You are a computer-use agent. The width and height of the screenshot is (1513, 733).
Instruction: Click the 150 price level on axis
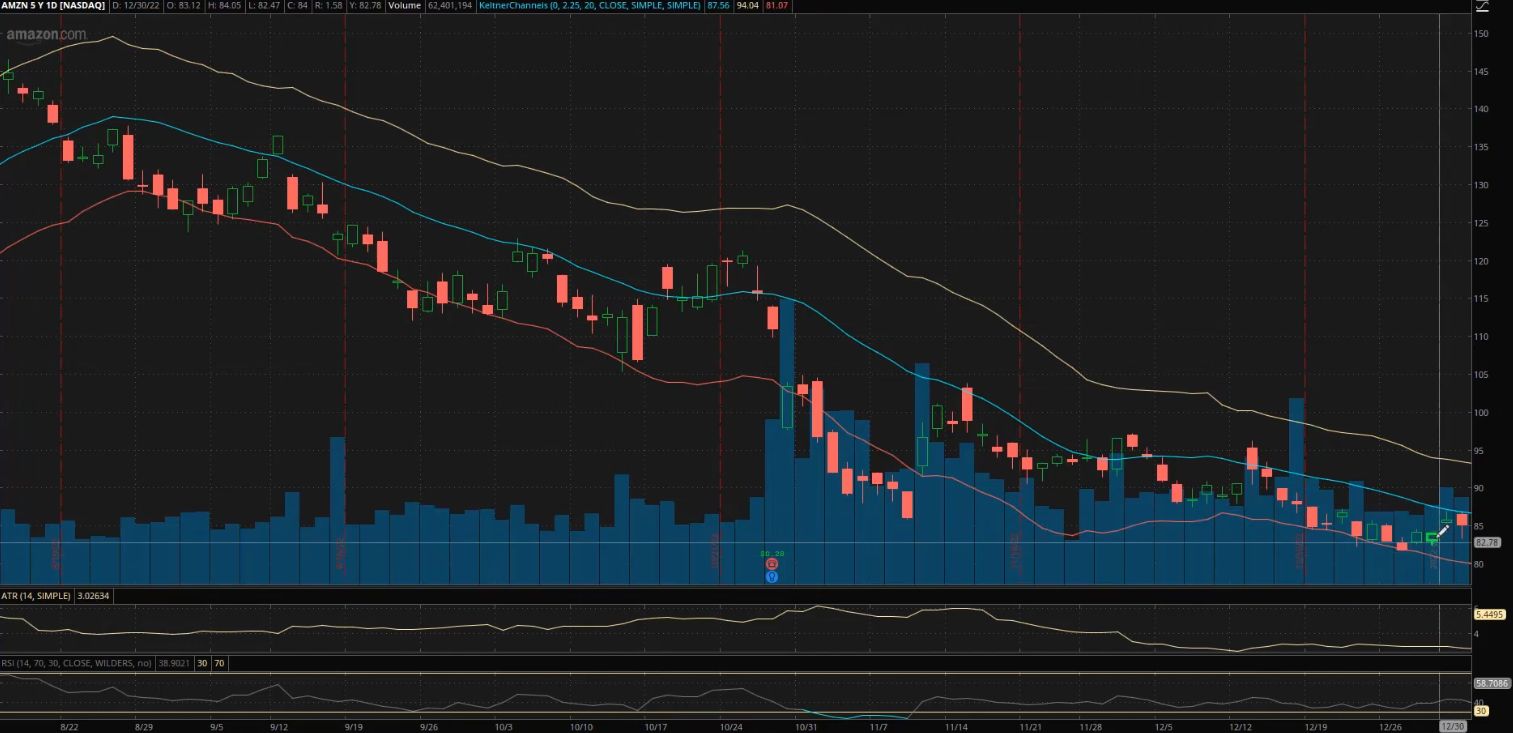pos(1481,34)
